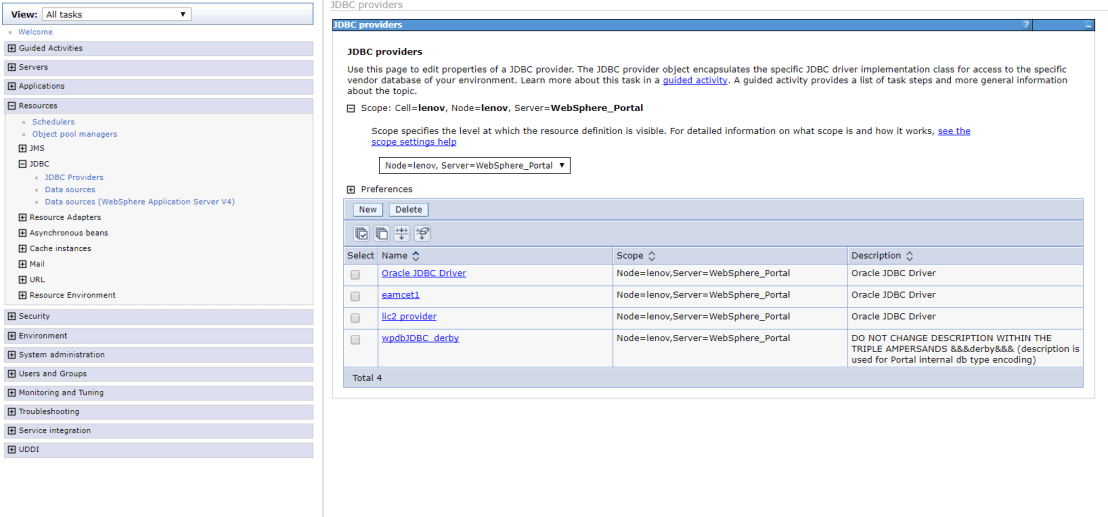Tick the wpdbJDBC_derby row checkbox
Screen dimensions: 1108x517
tap(355, 340)
